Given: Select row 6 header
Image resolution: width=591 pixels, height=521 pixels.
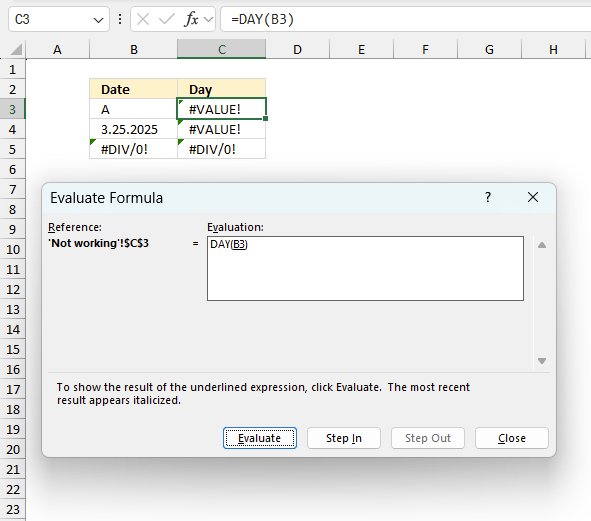Looking at the screenshot, I should tap(12, 169).
